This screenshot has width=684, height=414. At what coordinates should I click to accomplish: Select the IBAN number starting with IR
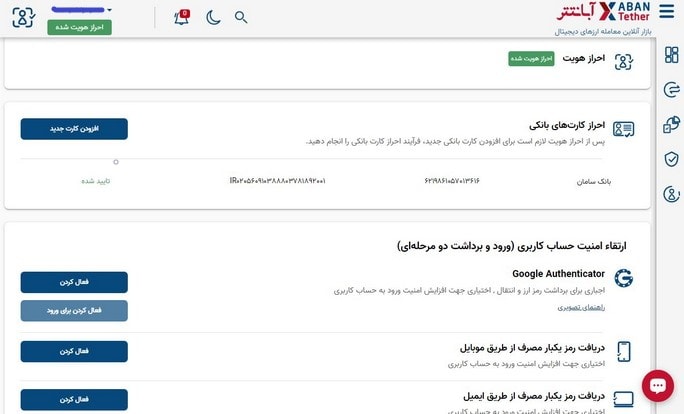tap(277, 181)
